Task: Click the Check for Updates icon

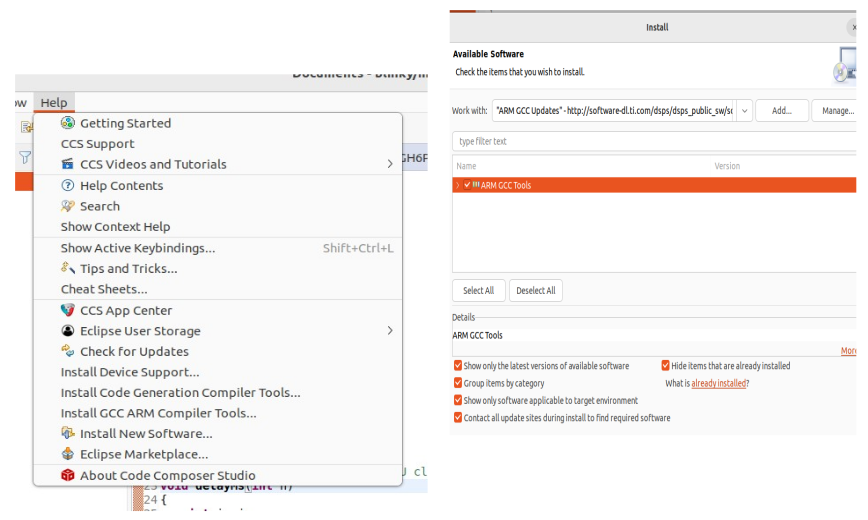Action: [x=68, y=351]
